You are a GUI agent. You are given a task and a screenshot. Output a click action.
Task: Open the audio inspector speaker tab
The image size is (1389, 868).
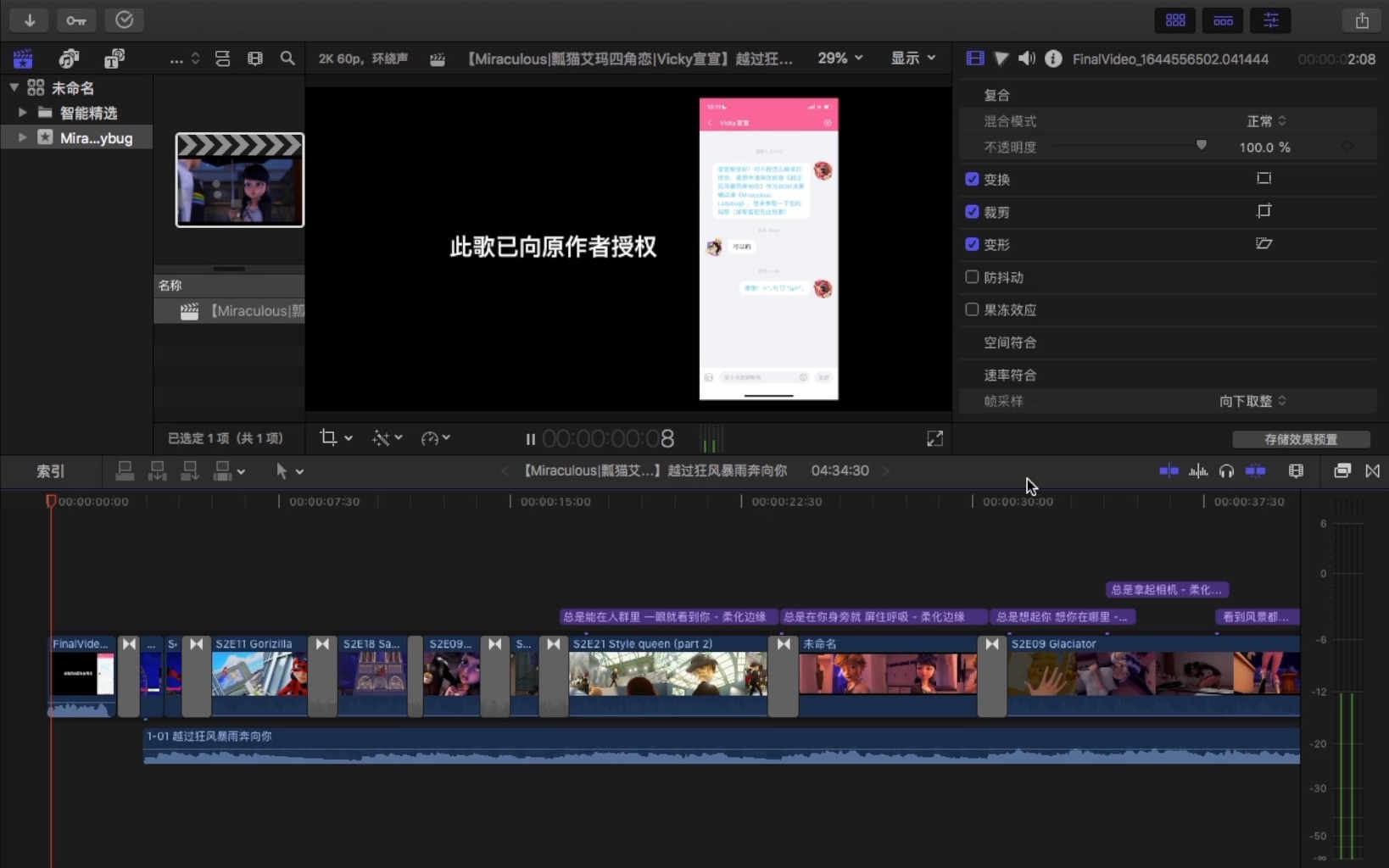pyautogui.click(x=1027, y=58)
